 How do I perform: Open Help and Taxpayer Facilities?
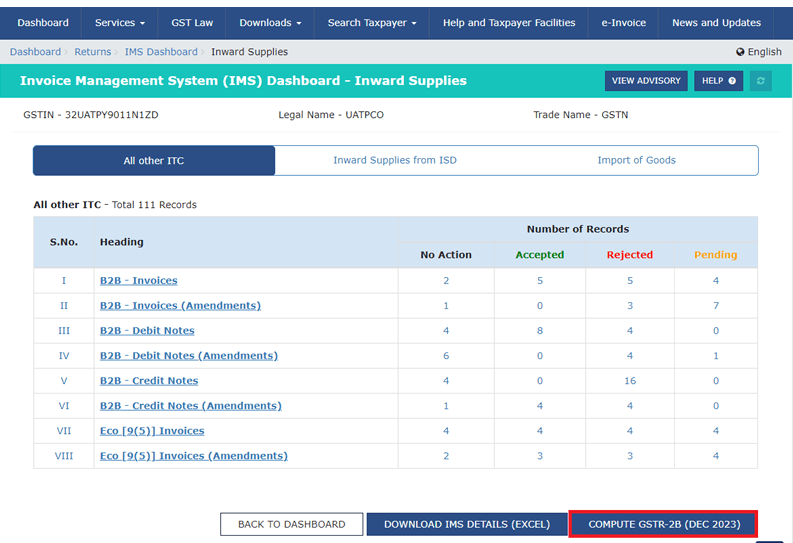tap(509, 23)
